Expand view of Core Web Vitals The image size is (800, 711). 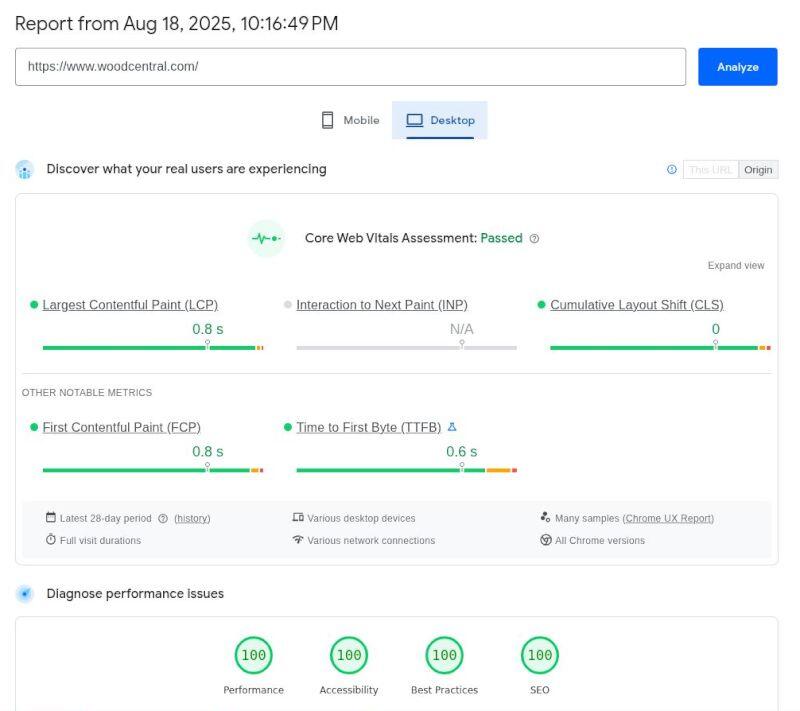(x=735, y=265)
